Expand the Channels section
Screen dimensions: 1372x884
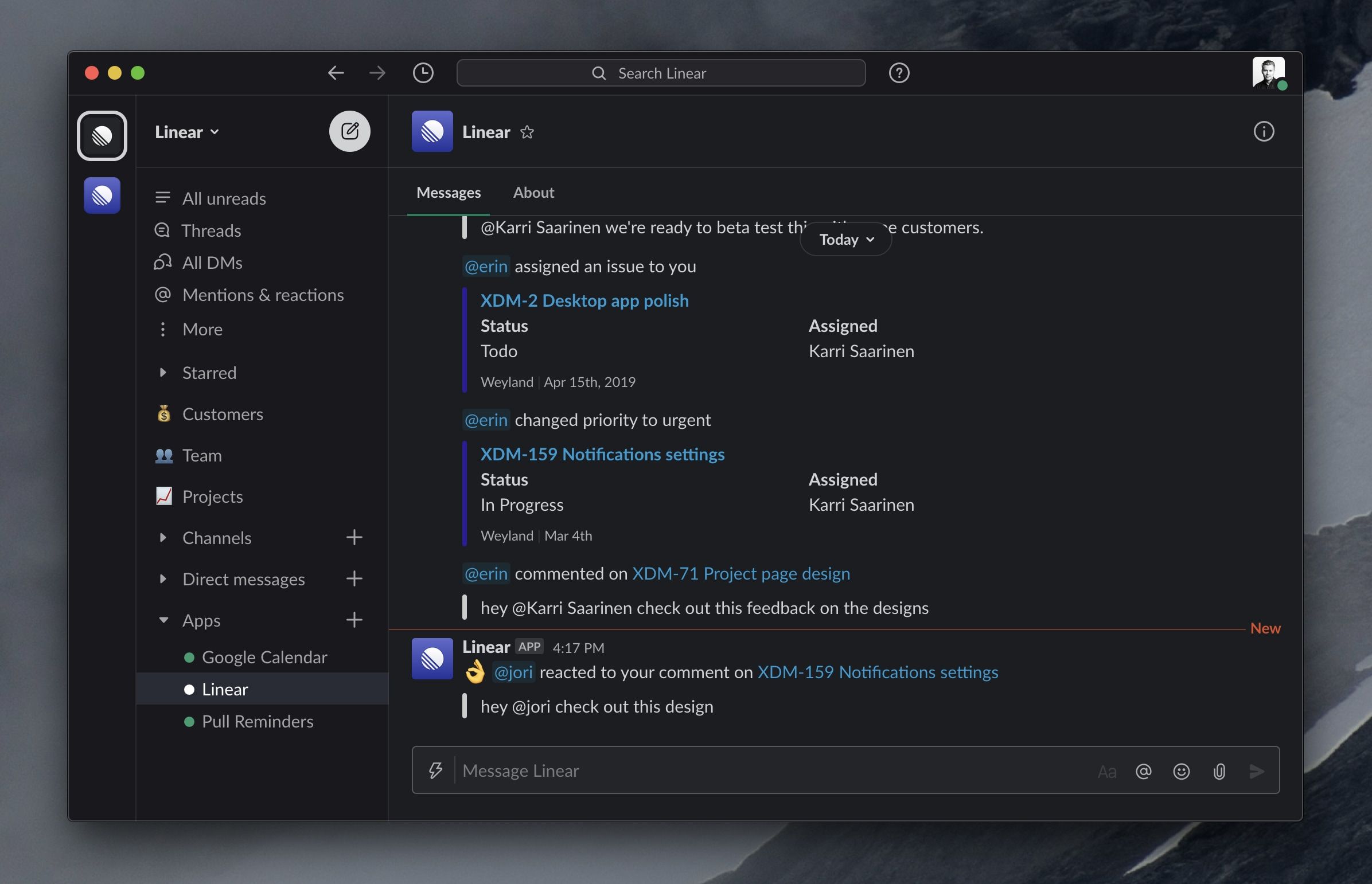[163, 538]
